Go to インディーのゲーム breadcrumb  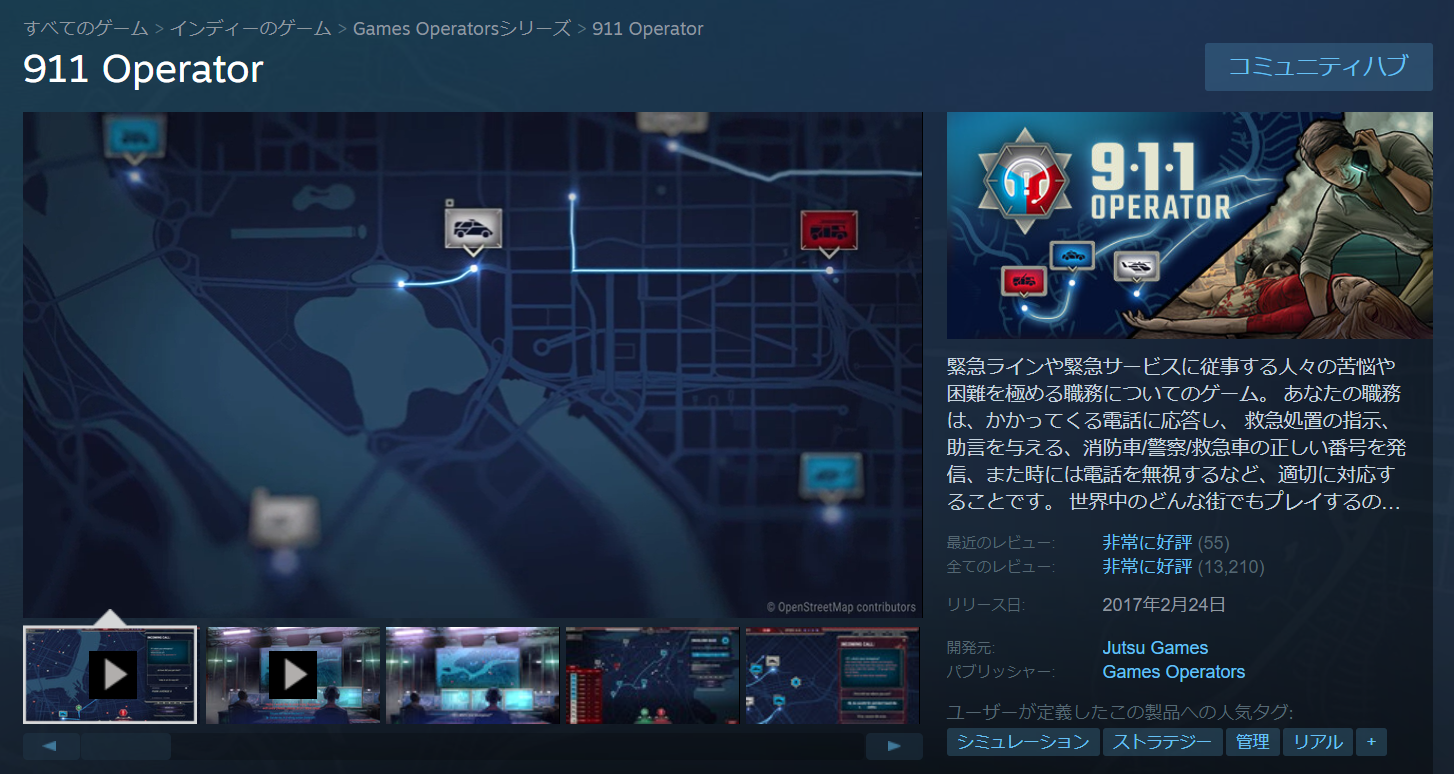tap(250, 29)
